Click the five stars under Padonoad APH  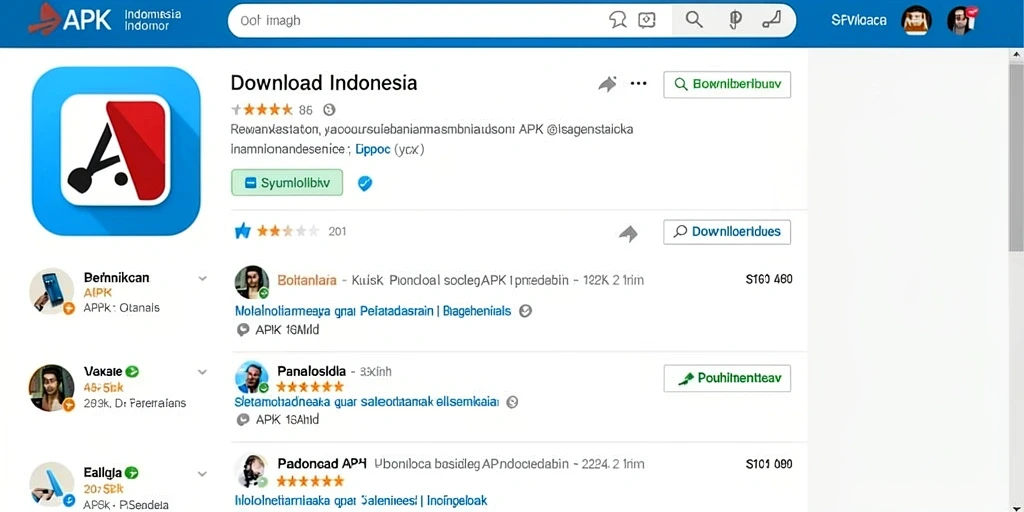click(310, 481)
